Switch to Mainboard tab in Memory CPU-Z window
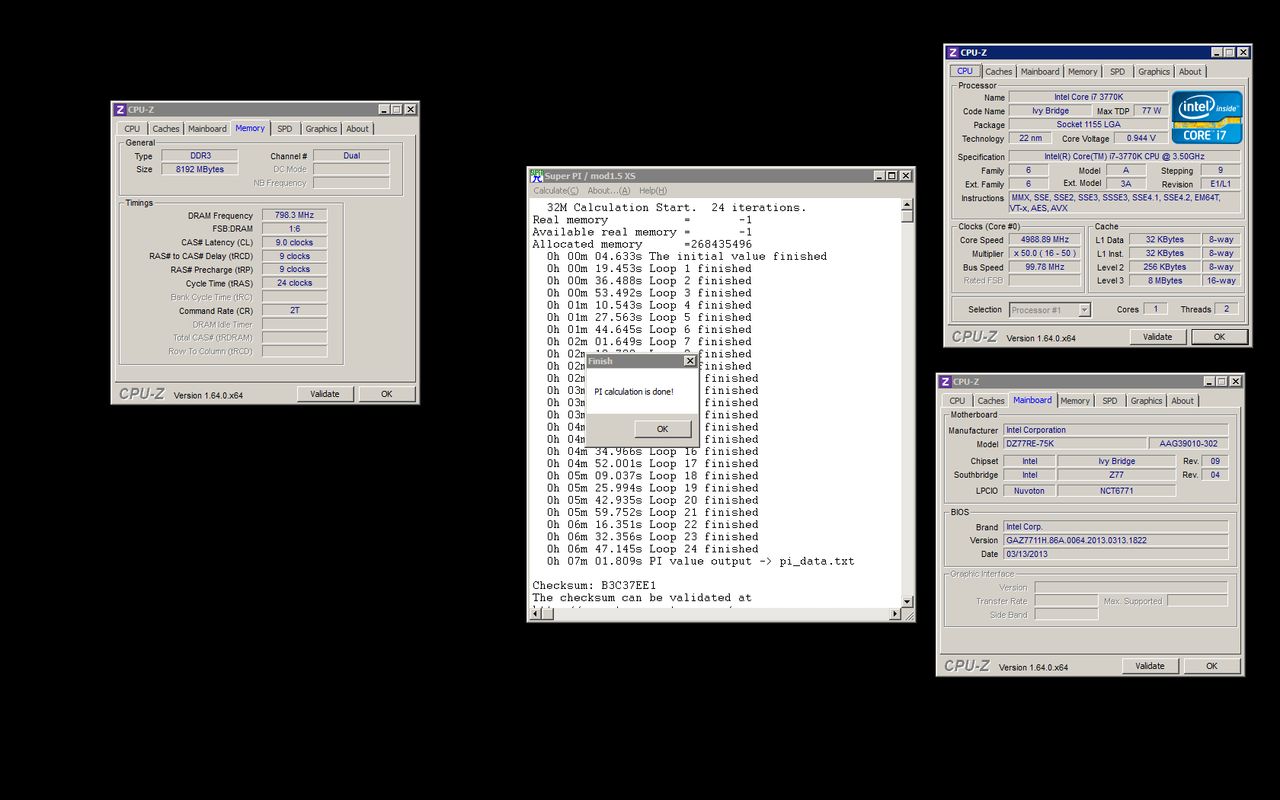Viewport: 1280px width, 800px height. point(207,128)
